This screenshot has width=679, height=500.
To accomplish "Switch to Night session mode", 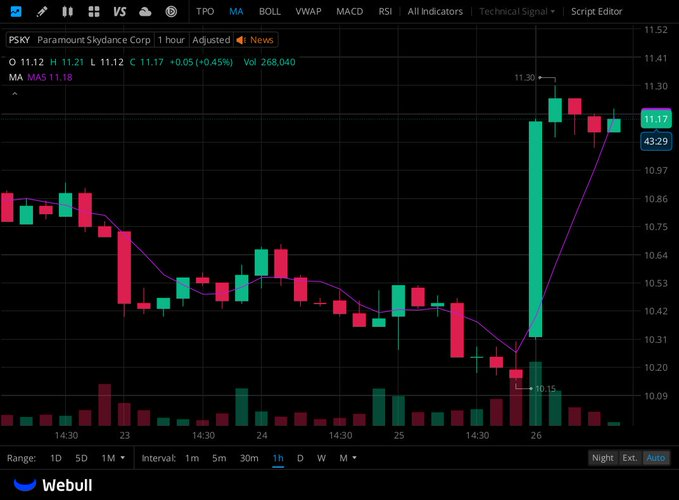I will pyautogui.click(x=602, y=458).
